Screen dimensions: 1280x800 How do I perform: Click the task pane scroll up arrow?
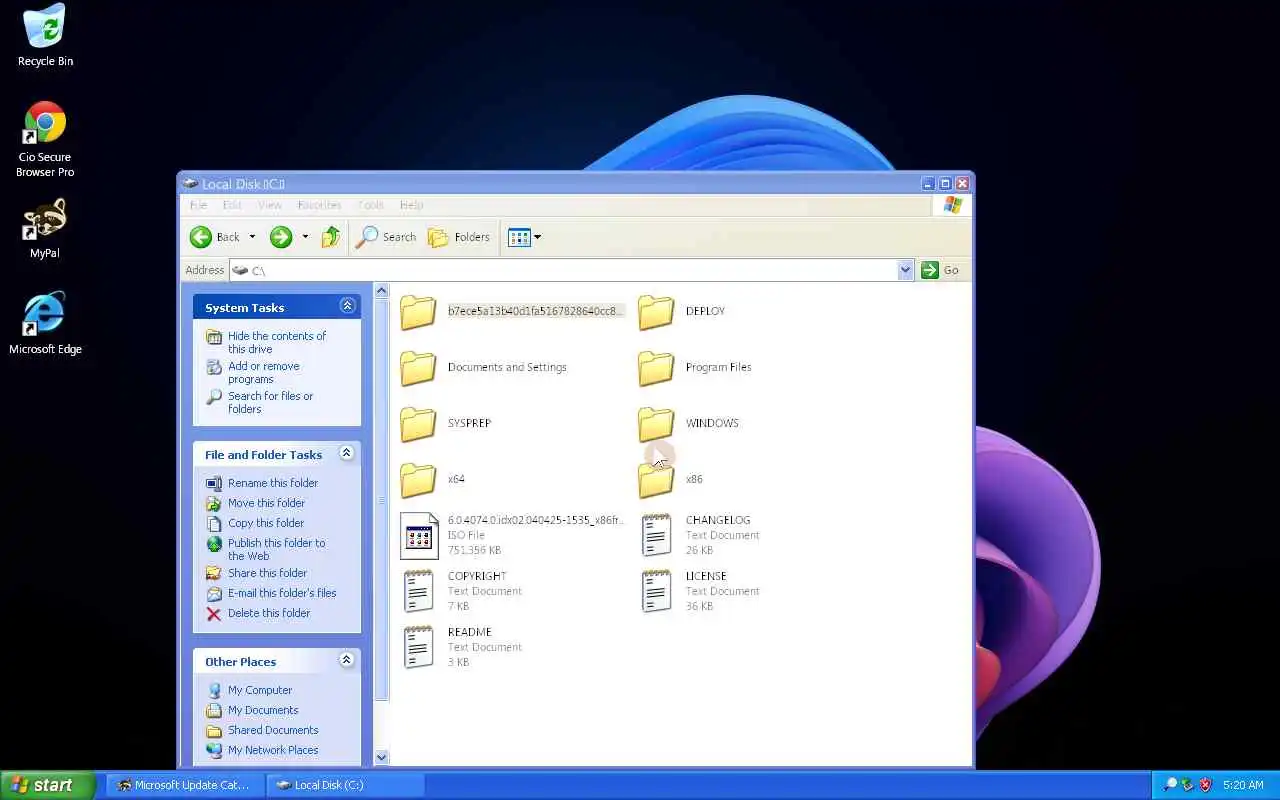pyautogui.click(x=381, y=291)
